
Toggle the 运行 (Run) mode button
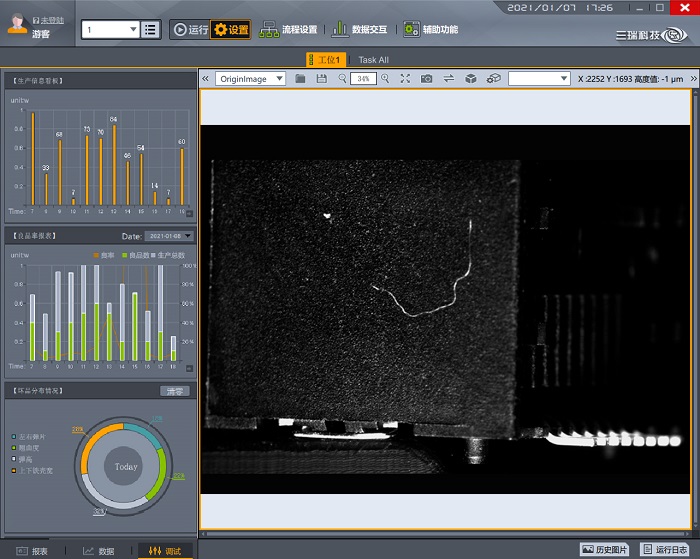tap(190, 30)
